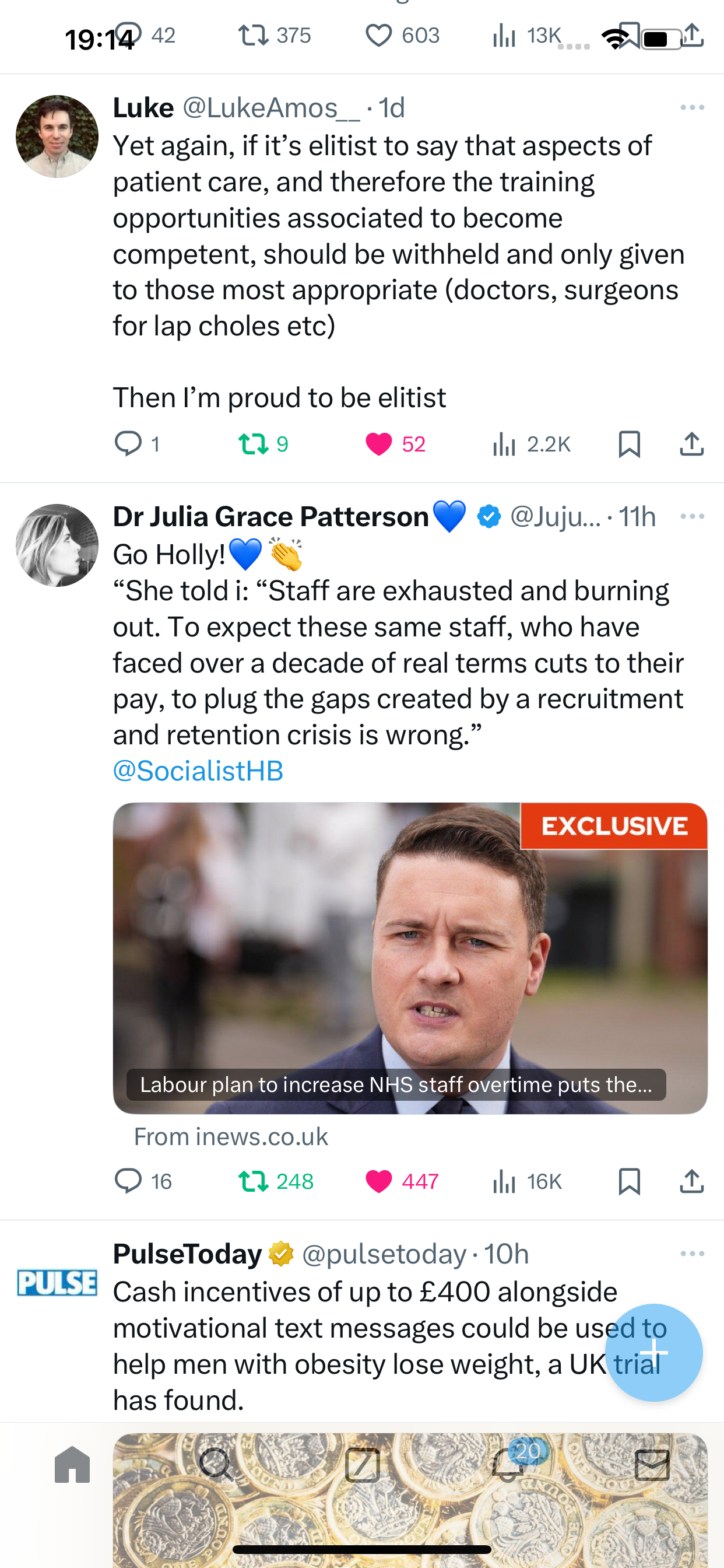Open more options for Dr Julia's tweet
Viewport: 724px width, 1568px height.
pyautogui.click(x=693, y=517)
